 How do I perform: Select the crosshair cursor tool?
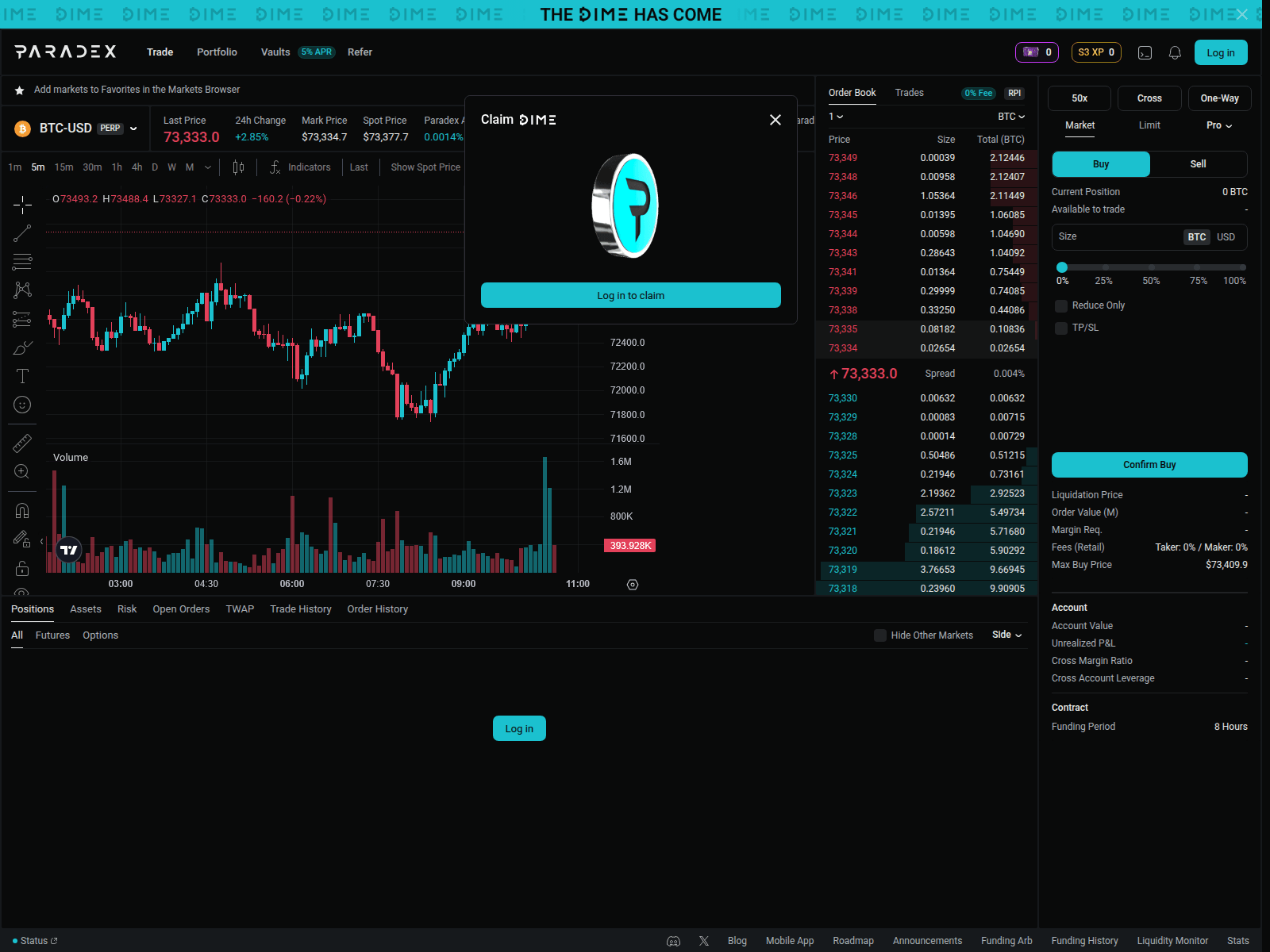tap(21, 205)
